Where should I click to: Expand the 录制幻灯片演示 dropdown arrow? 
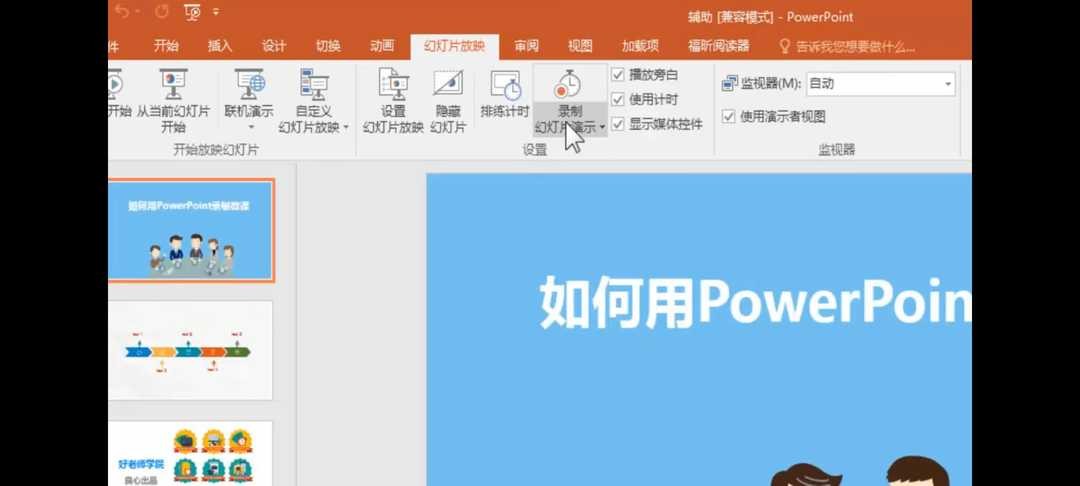coord(603,128)
